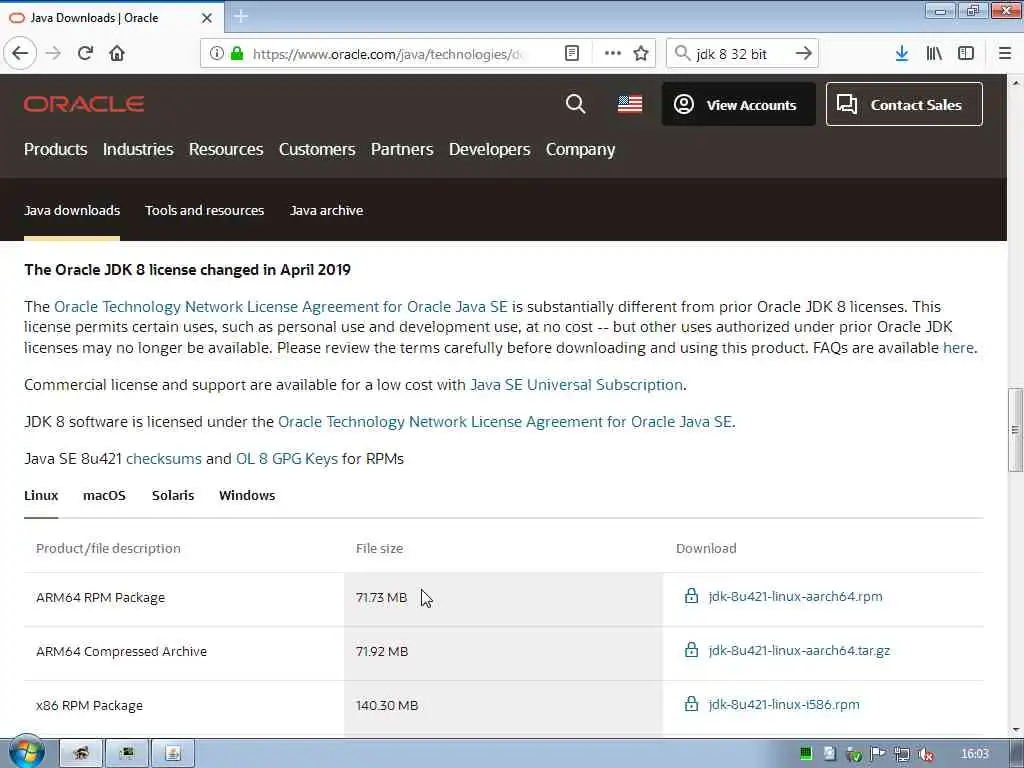Download jdk-8u421-linux-i586.rpm
The height and width of the screenshot is (768, 1024).
pos(784,705)
